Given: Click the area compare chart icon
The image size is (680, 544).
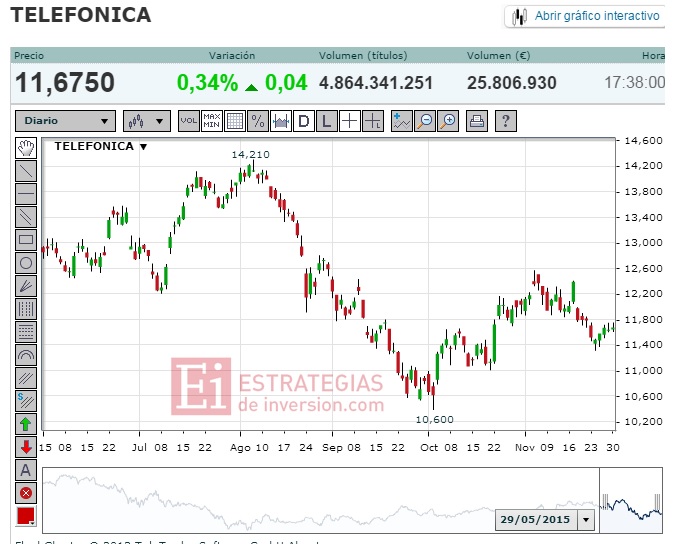Looking at the screenshot, I should coord(281,121).
